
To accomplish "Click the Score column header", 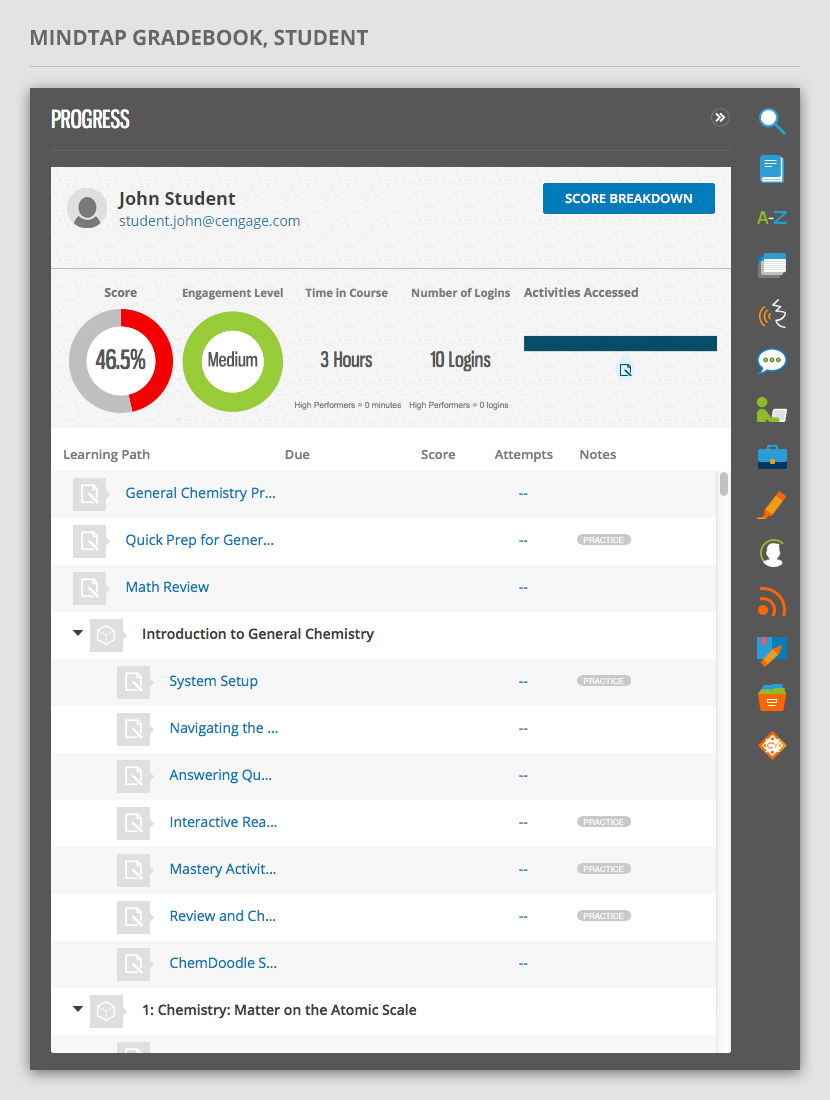I will (437, 454).
